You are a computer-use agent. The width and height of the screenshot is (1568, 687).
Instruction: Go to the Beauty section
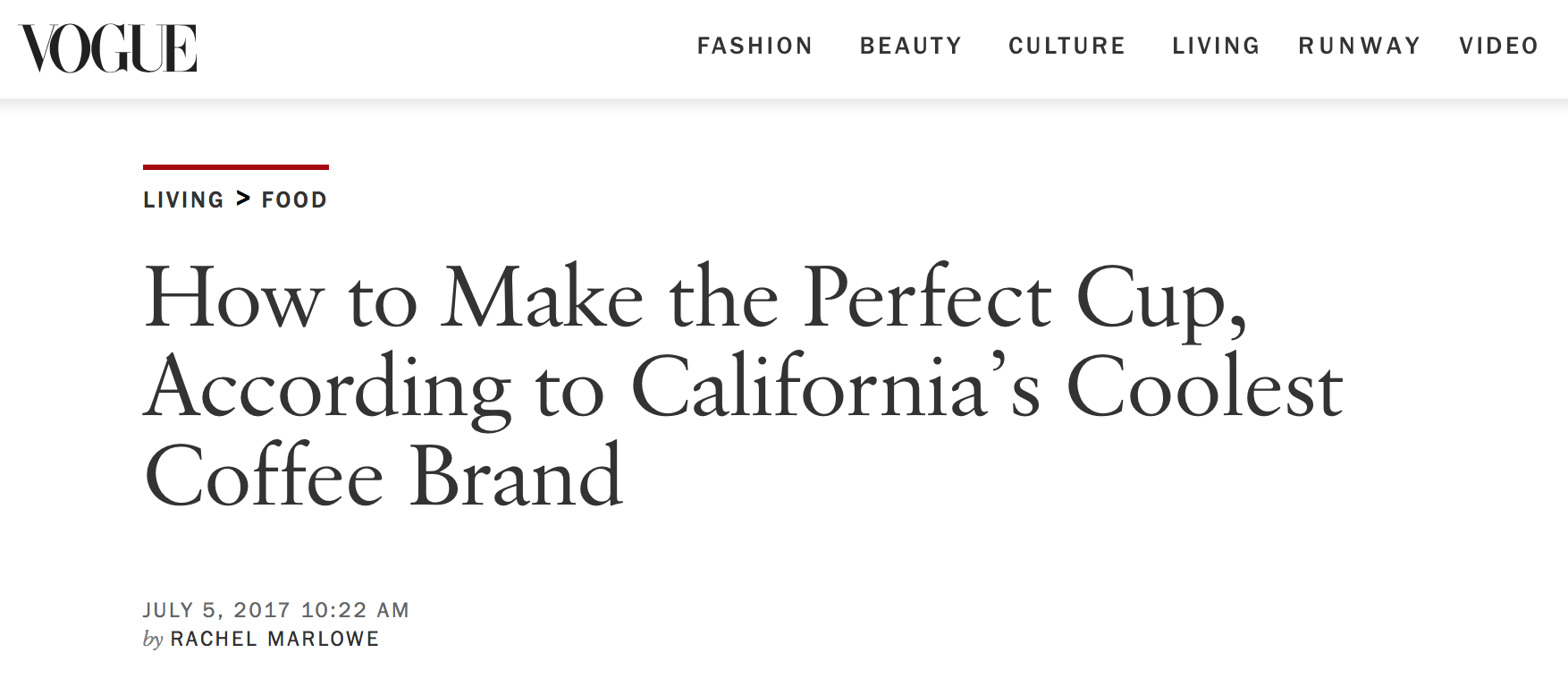[x=911, y=46]
